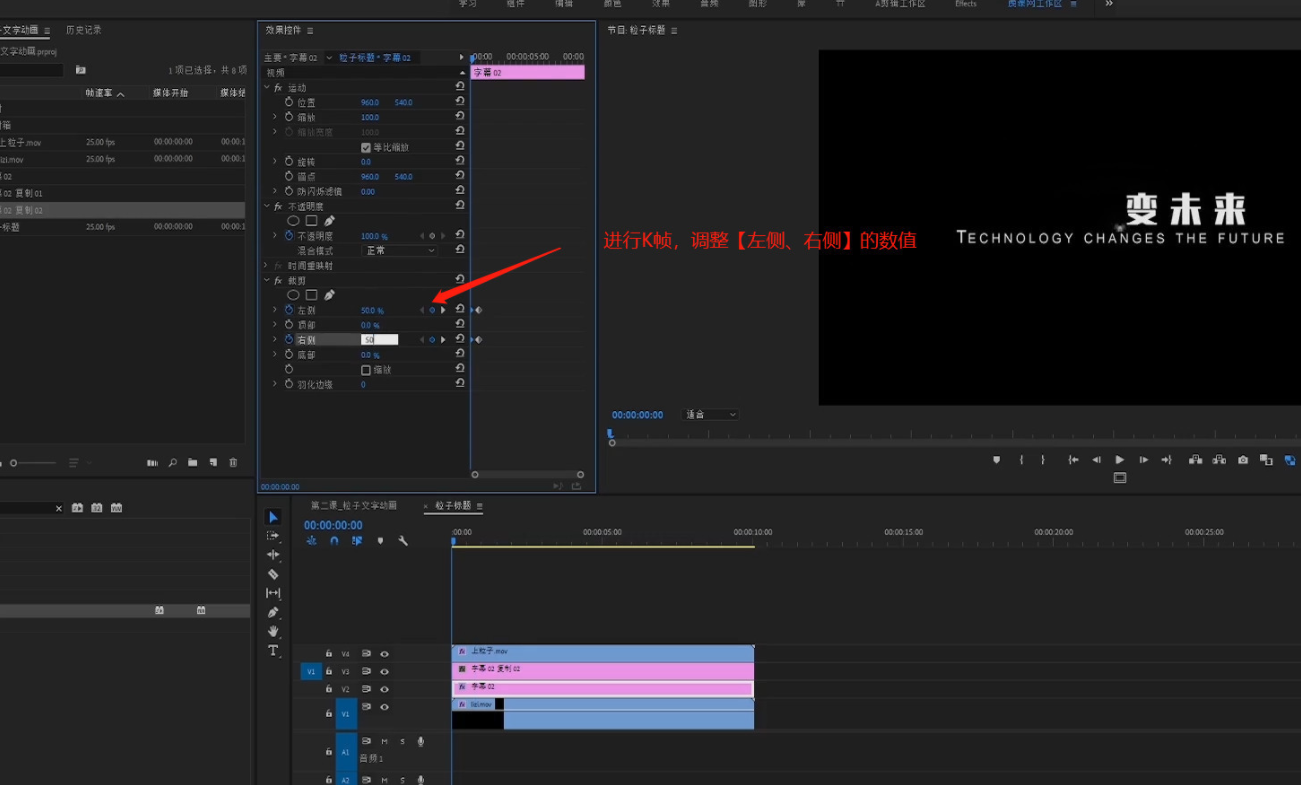This screenshot has height=785, width=1301.
Task: Click Go to In point button
Action: [1073, 460]
